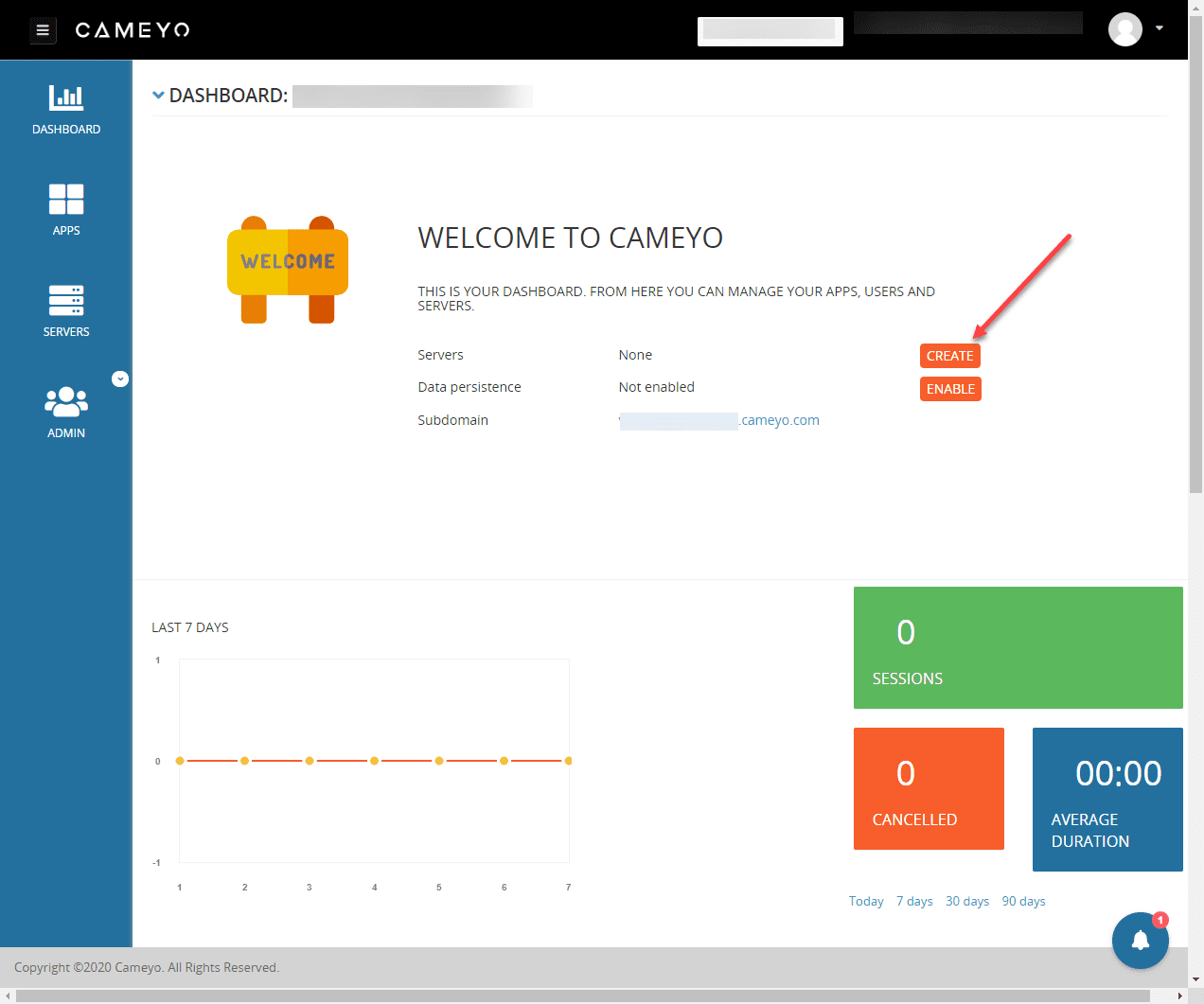Click the notification count badge
The image size is (1204, 1004).
1160,919
